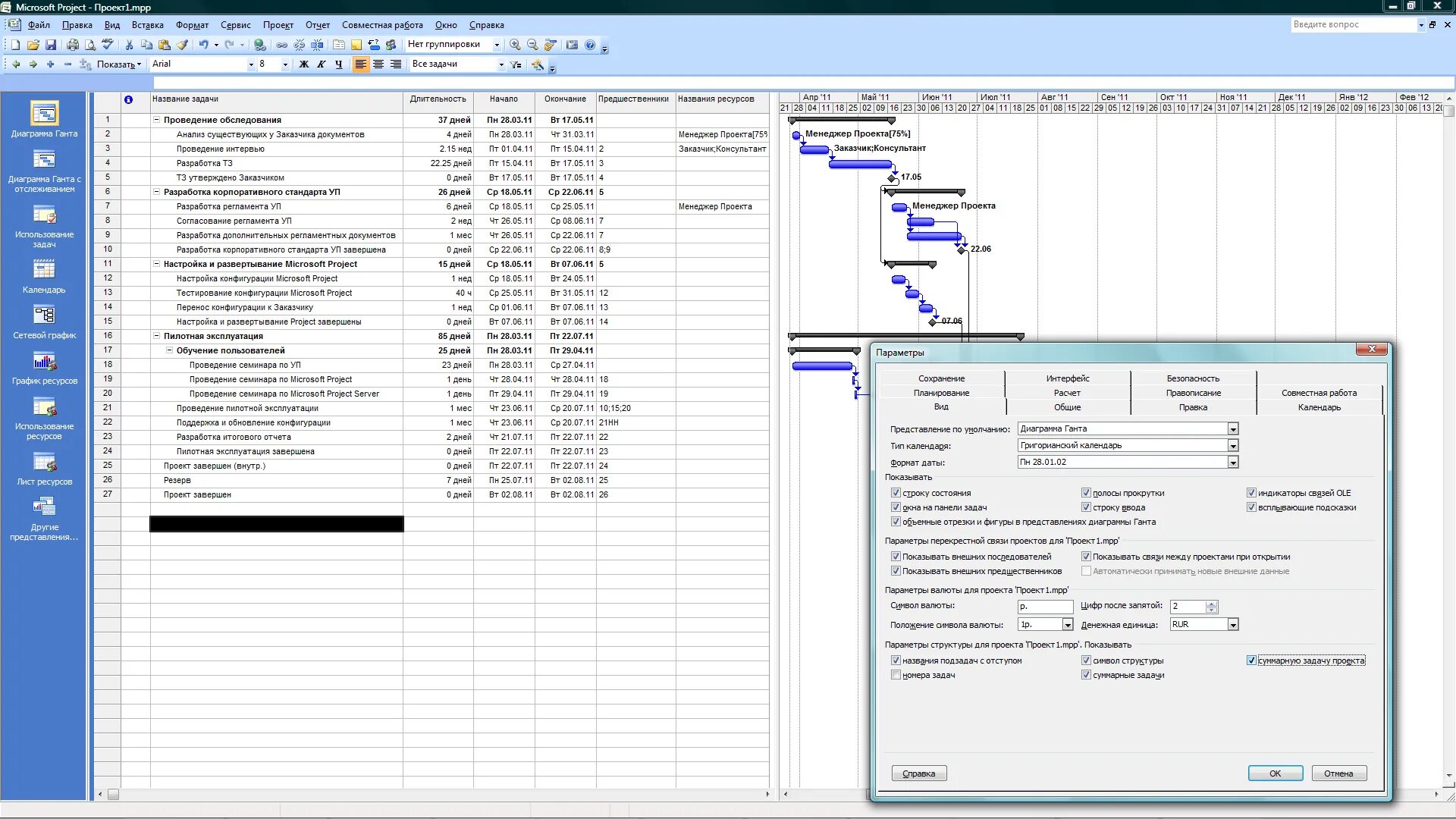The height and width of the screenshot is (819, 1456).
Task: Open the Network Diagram view in sidebar
Action: (x=44, y=315)
